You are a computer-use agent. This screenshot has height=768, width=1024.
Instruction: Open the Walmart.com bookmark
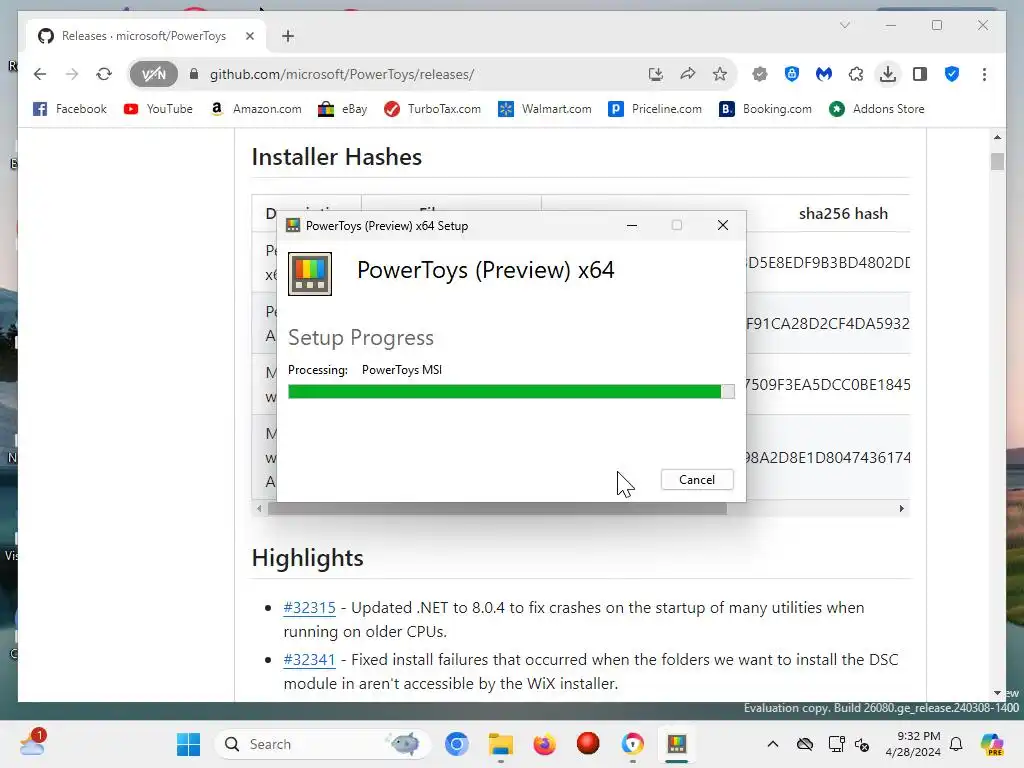click(x=545, y=109)
